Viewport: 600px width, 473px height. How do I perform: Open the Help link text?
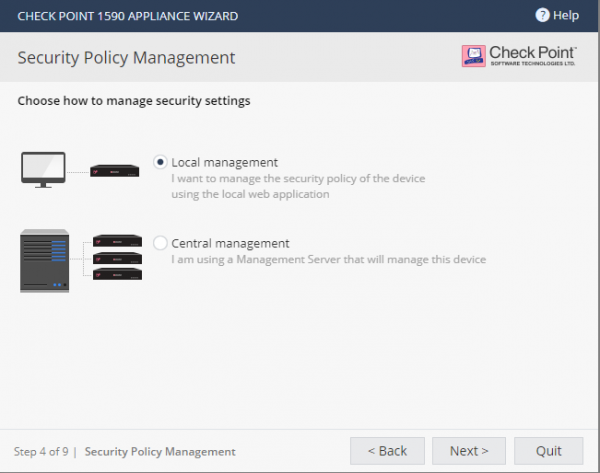point(566,15)
